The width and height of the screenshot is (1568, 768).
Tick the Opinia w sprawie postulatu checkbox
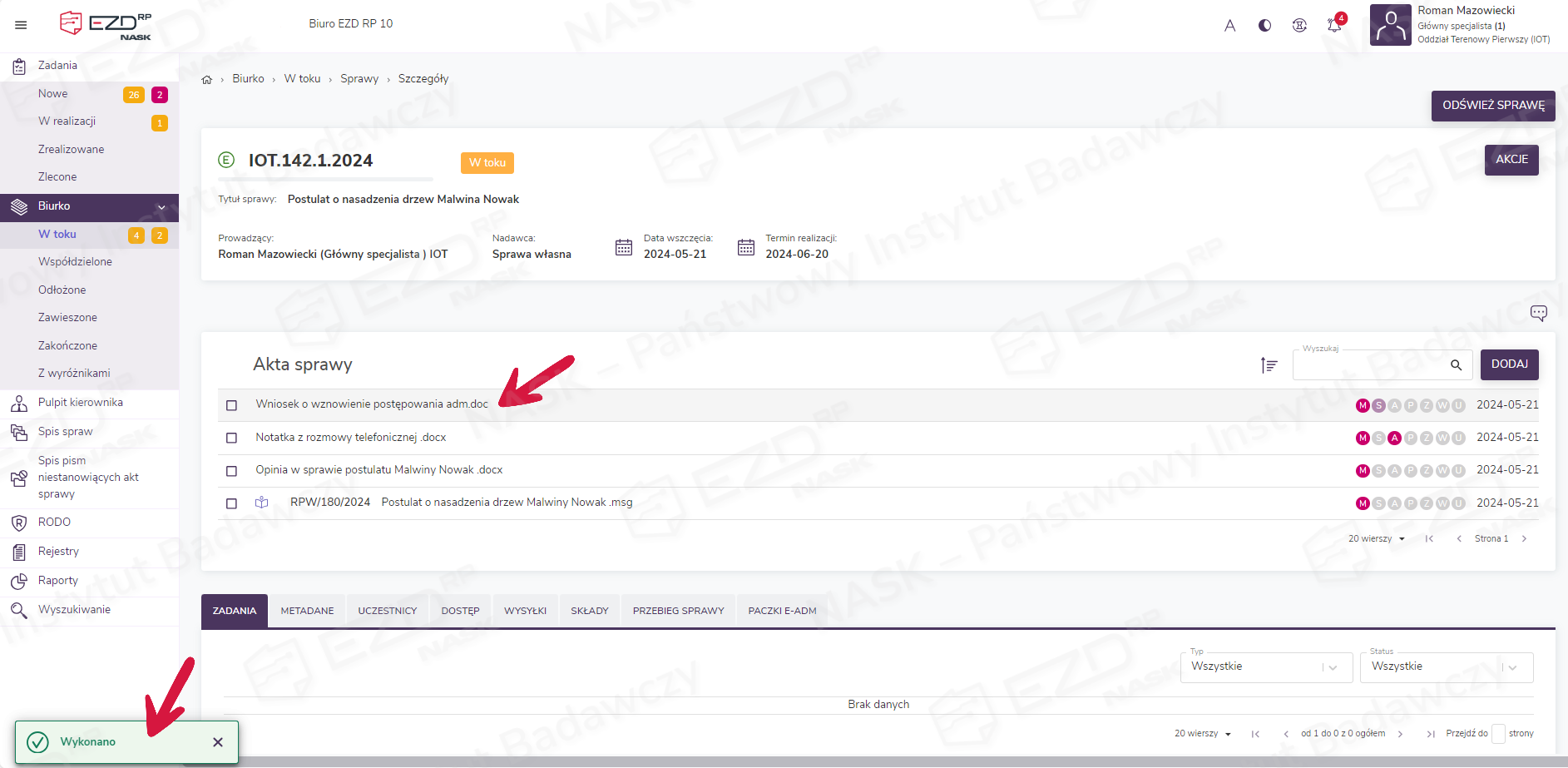point(232,471)
